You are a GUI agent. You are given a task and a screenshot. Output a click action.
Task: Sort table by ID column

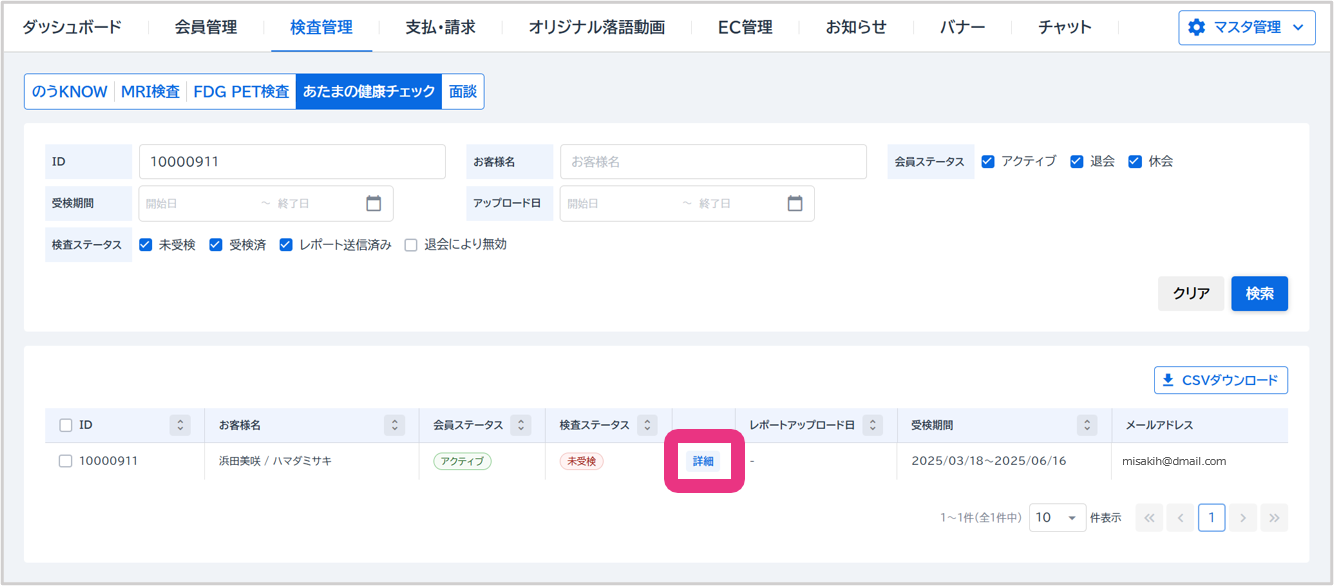coord(180,425)
